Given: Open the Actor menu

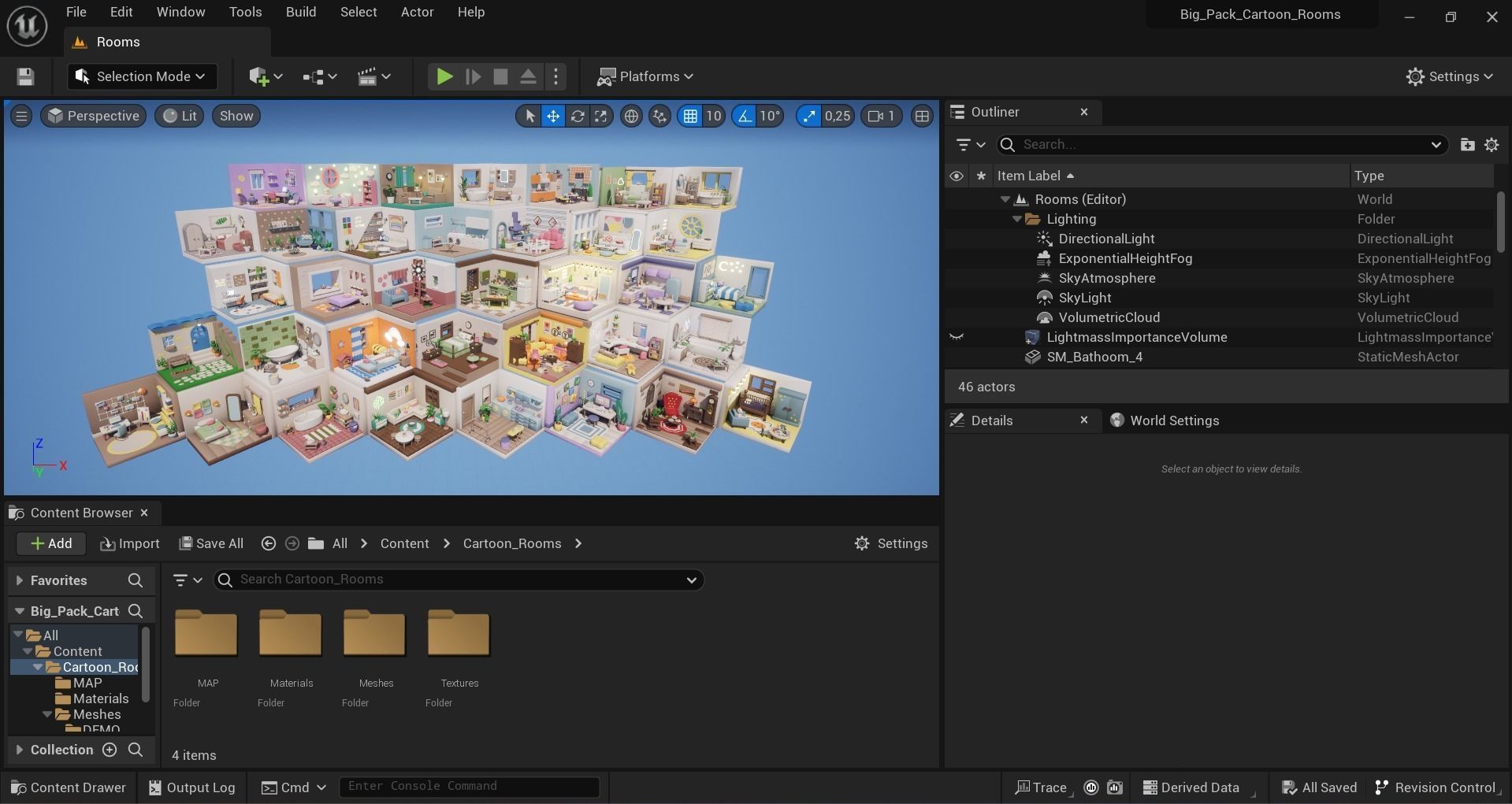Looking at the screenshot, I should pos(417,13).
